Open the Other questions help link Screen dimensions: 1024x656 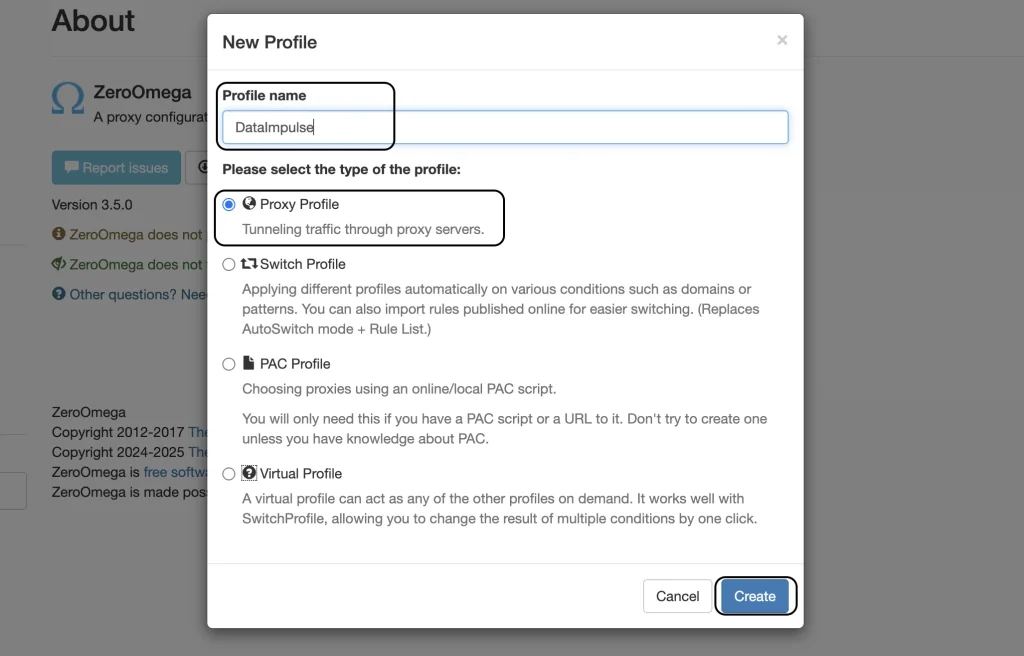[138, 294]
